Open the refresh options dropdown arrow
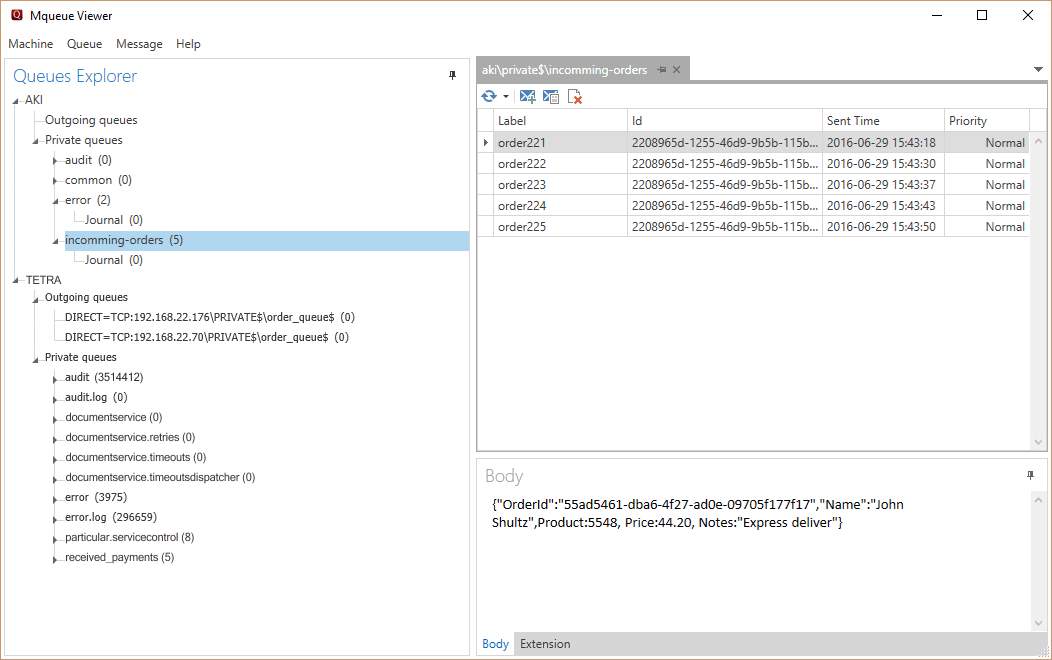The image size is (1052, 660). click(506, 97)
